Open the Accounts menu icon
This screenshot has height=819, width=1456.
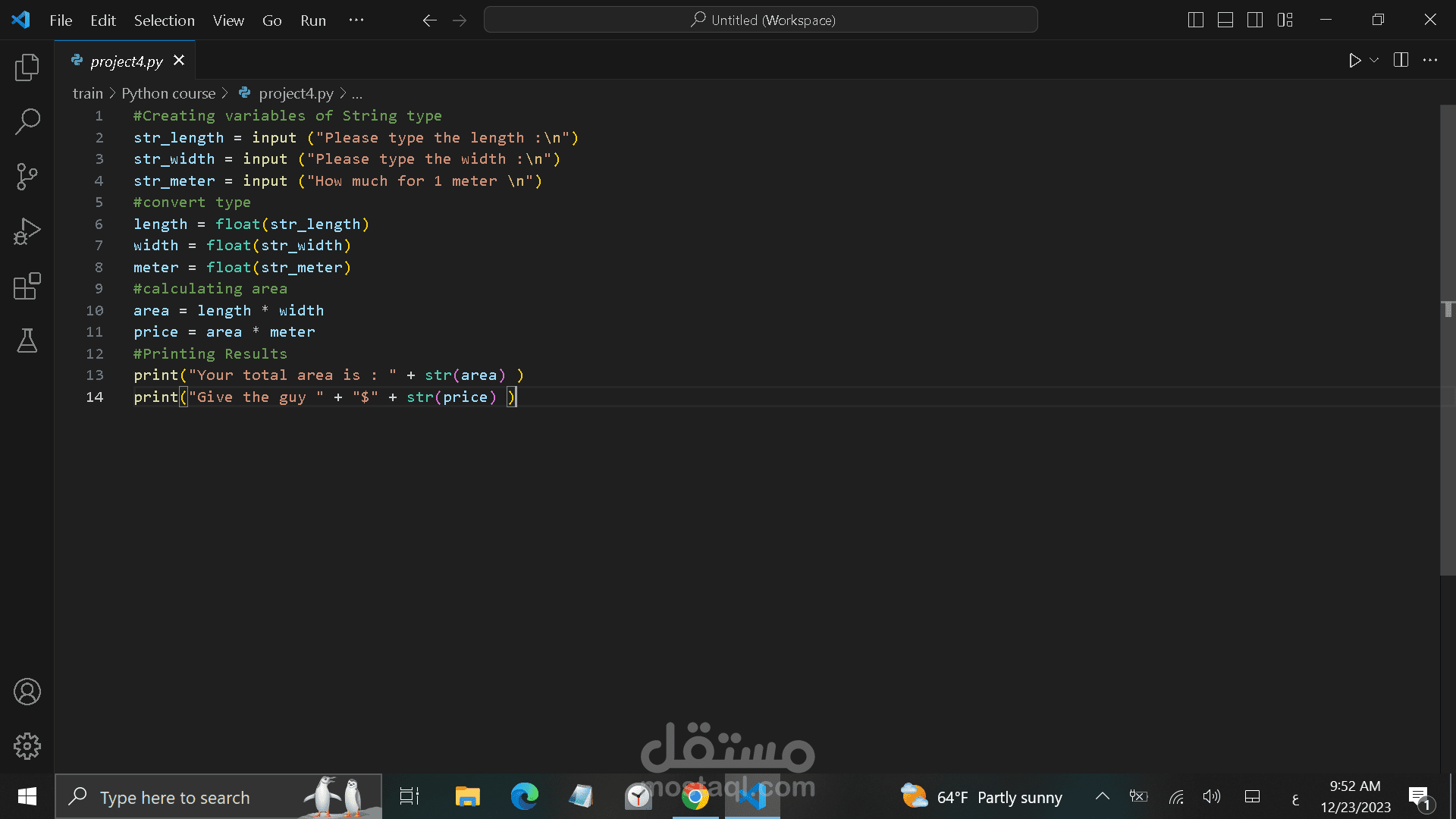click(x=27, y=692)
